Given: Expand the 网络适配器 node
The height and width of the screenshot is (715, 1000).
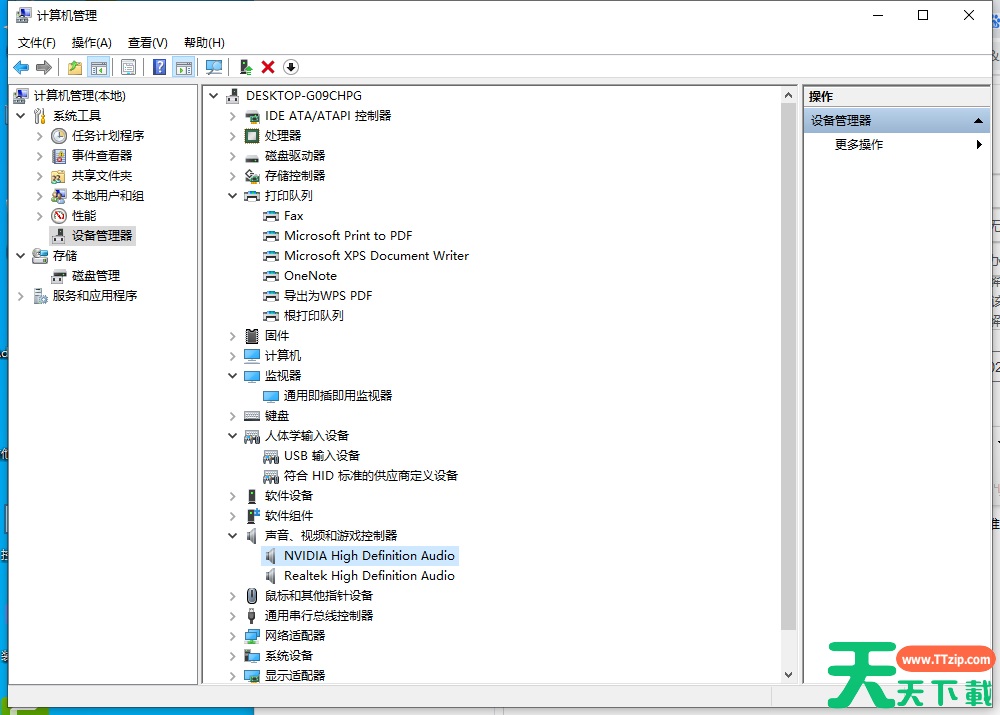Looking at the screenshot, I should point(233,636).
